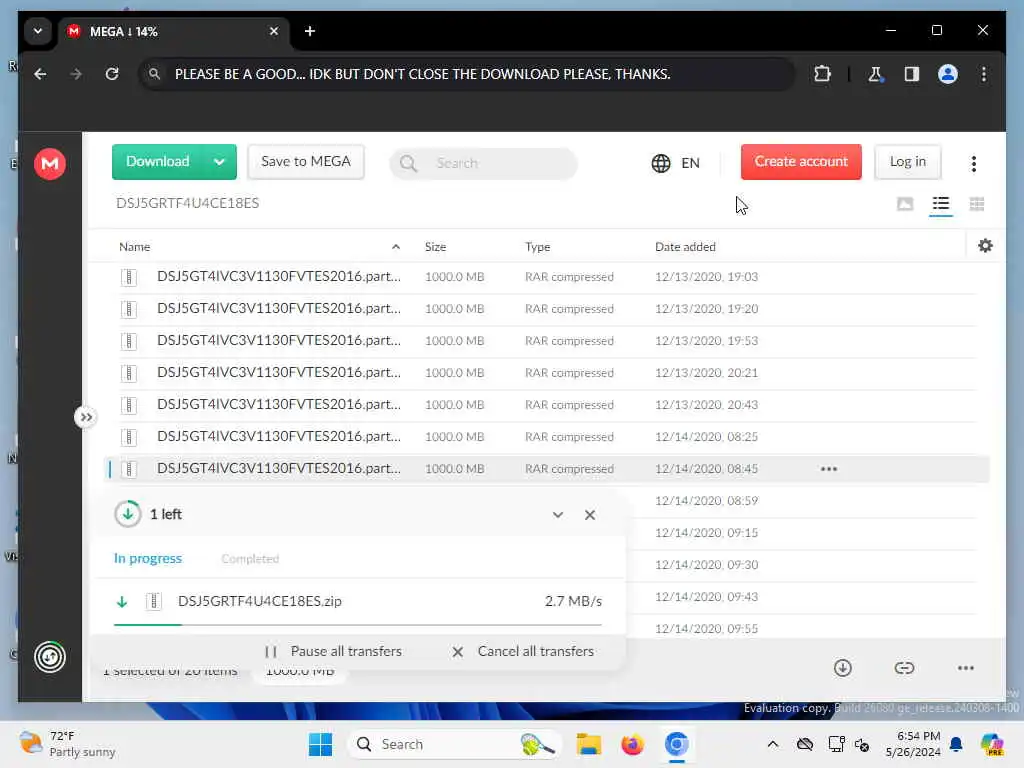Reload the browser page
The width and height of the screenshot is (1024, 768).
click(112, 74)
